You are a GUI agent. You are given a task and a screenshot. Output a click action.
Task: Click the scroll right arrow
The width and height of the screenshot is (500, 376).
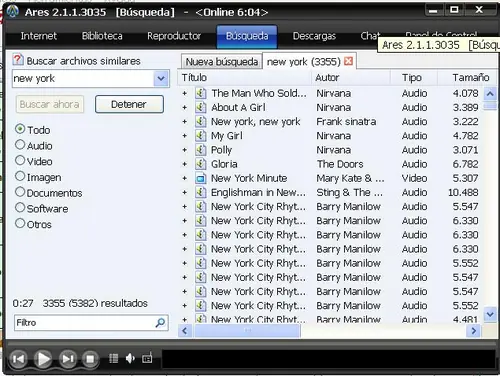pos(473,331)
